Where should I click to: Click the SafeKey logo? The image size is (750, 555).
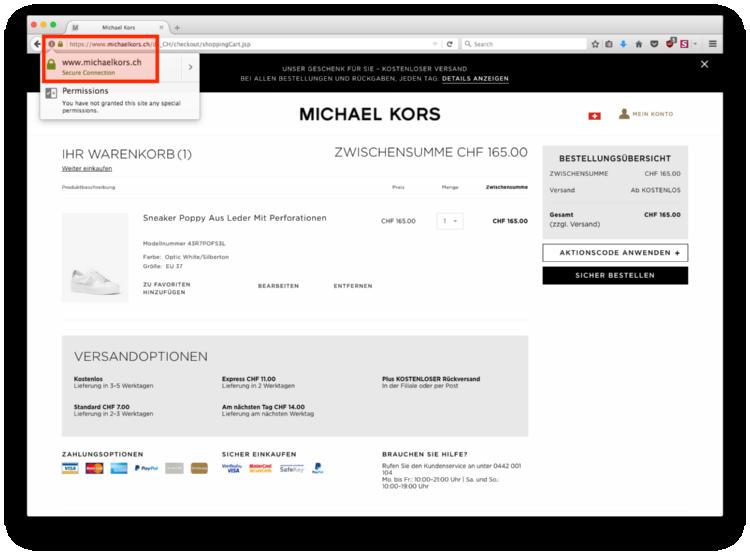click(x=292, y=469)
